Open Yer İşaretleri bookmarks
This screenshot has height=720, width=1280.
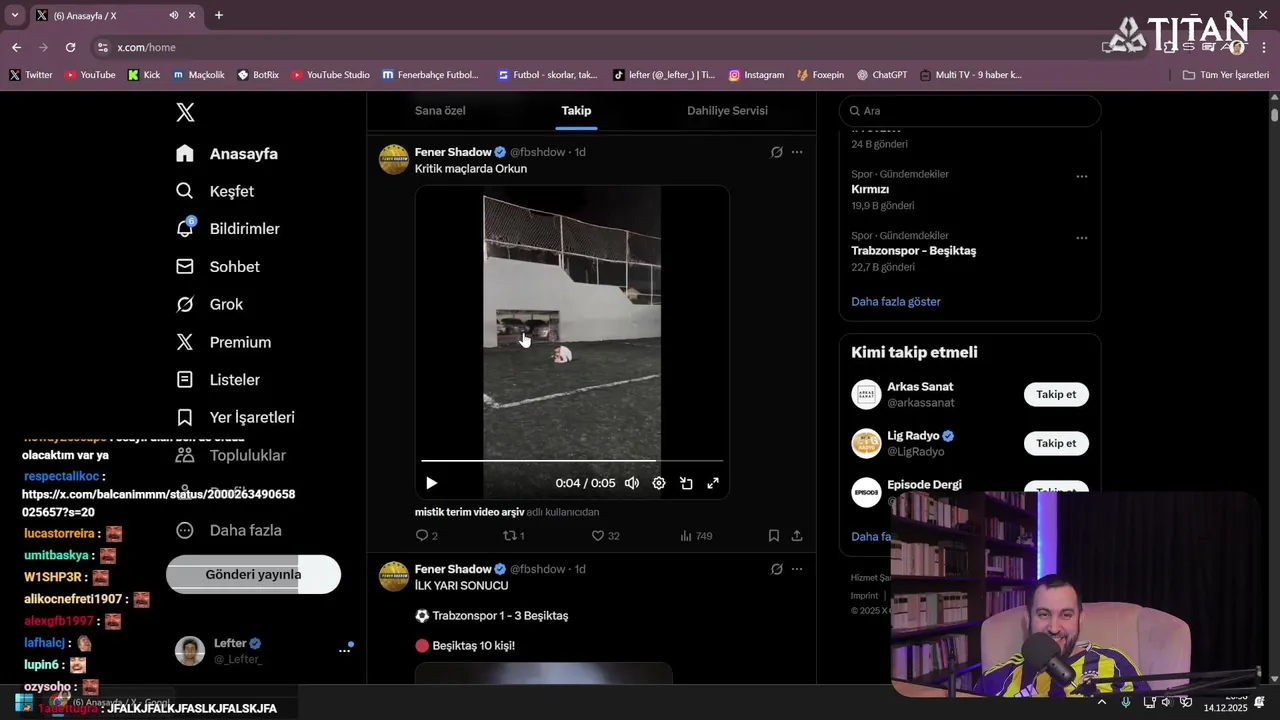tap(235, 417)
